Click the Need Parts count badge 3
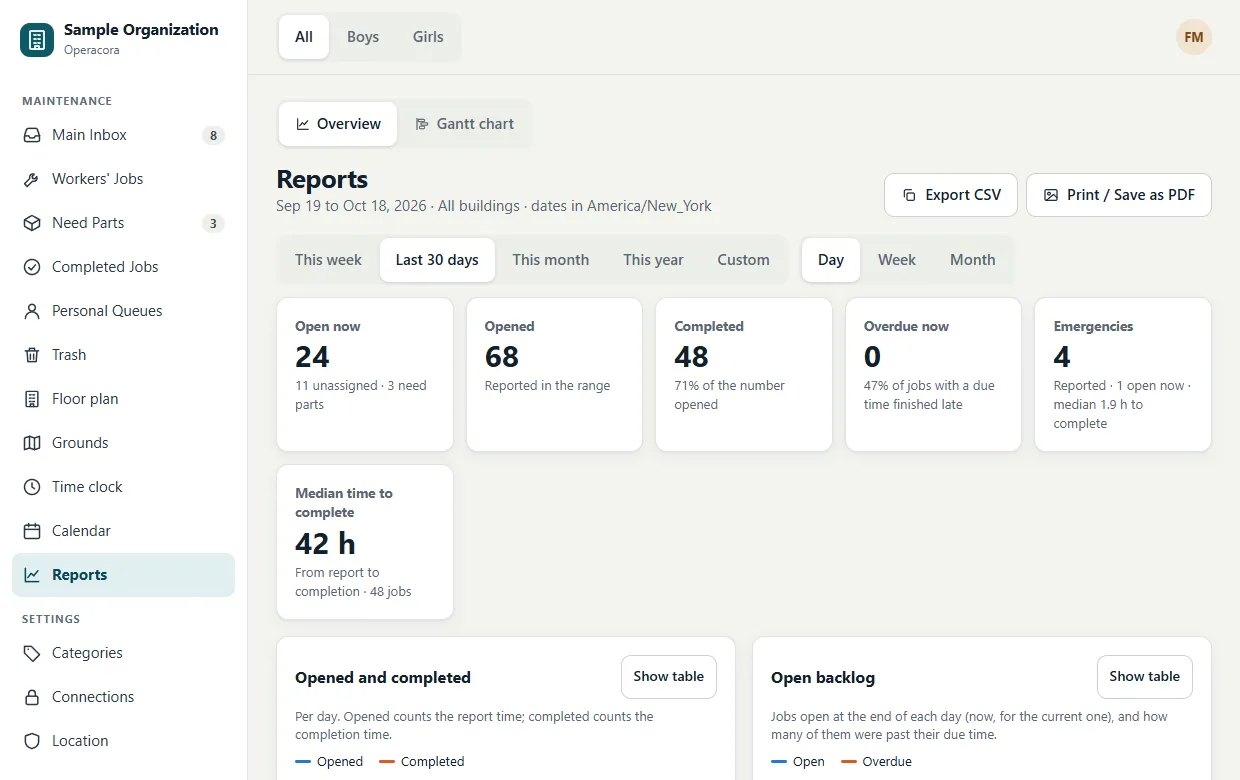The image size is (1240, 780). 212,223
